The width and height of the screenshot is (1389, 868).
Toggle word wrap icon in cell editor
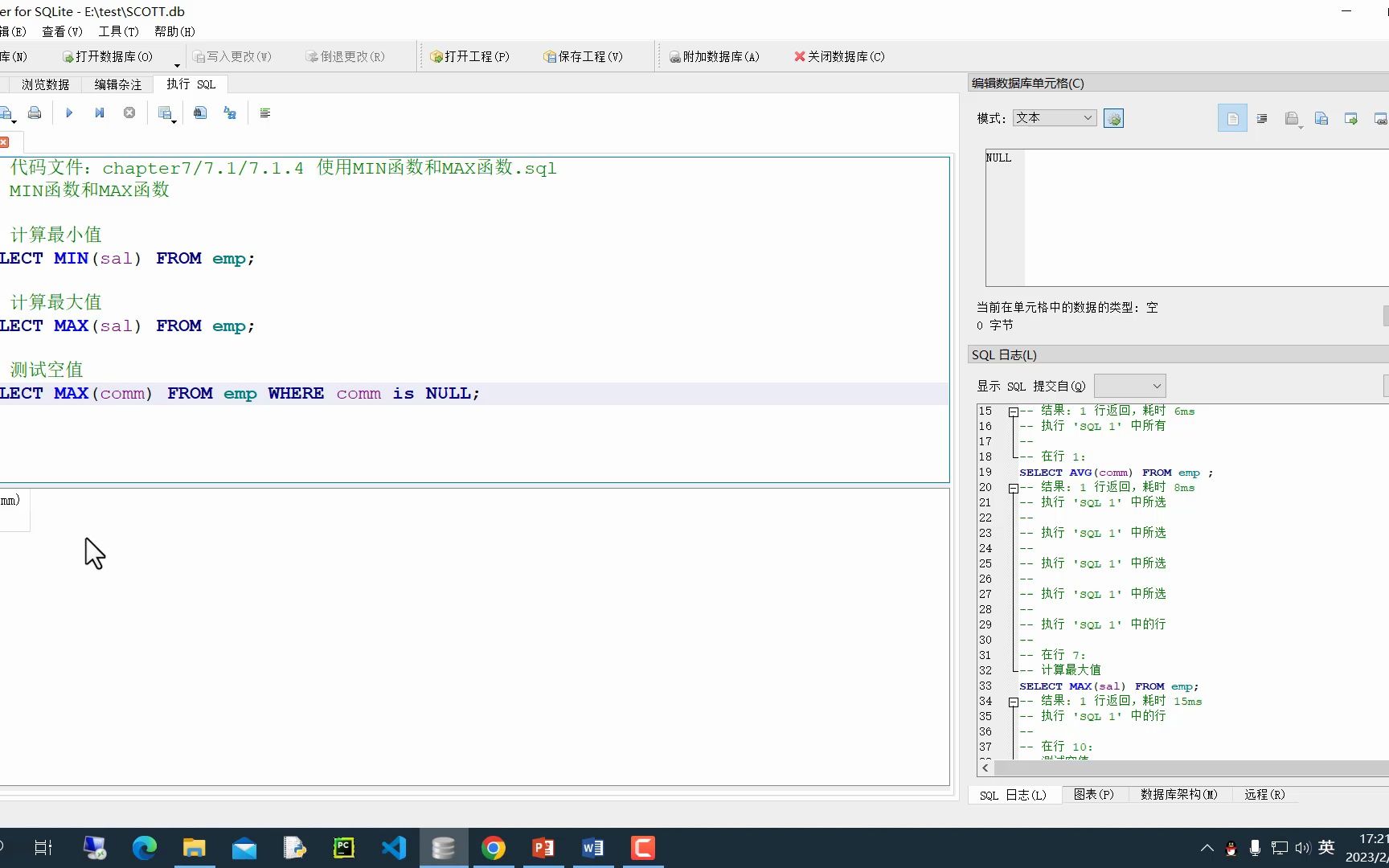point(1262,118)
